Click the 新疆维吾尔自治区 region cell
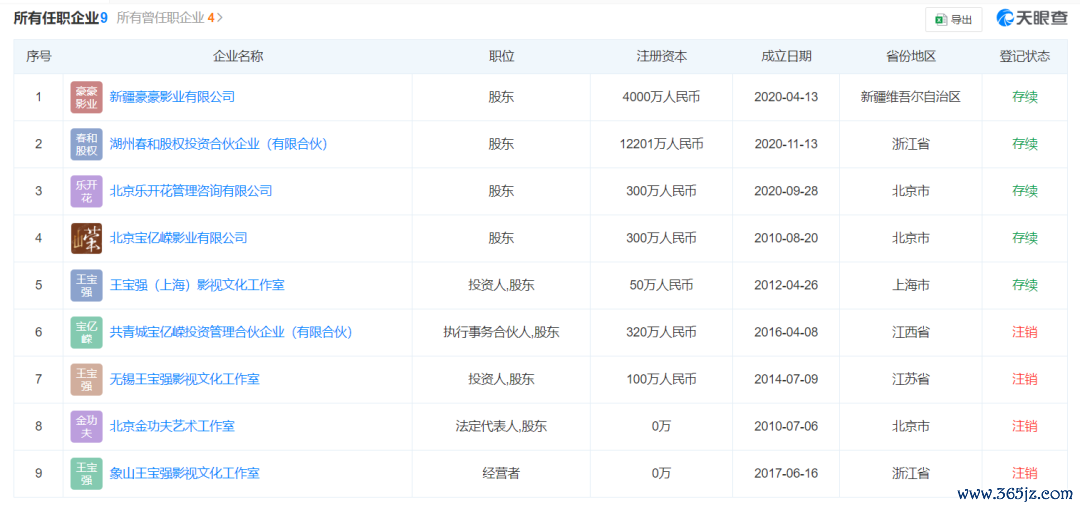The image size is (1080, 509). click(911, 97)
